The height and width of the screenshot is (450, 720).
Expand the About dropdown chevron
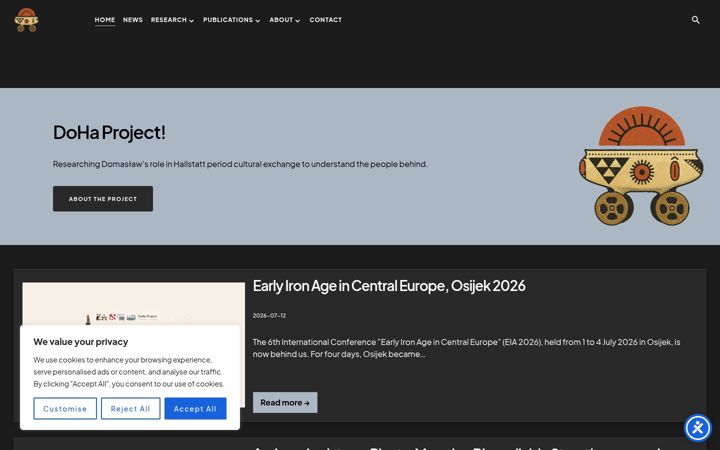coord(298,21)
